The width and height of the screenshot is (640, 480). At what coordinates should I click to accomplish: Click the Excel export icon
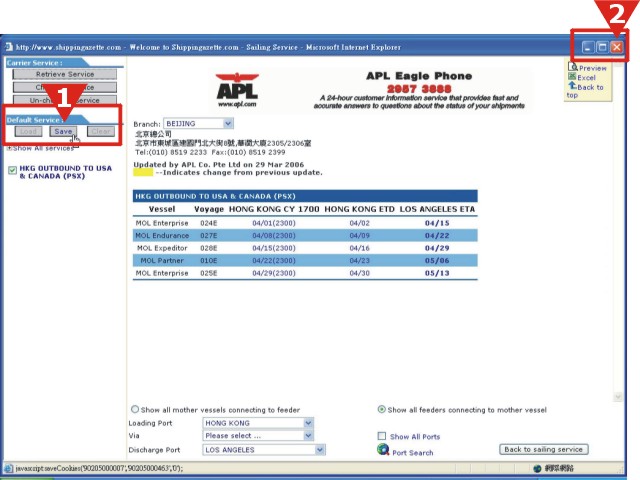tap(572, 76)
